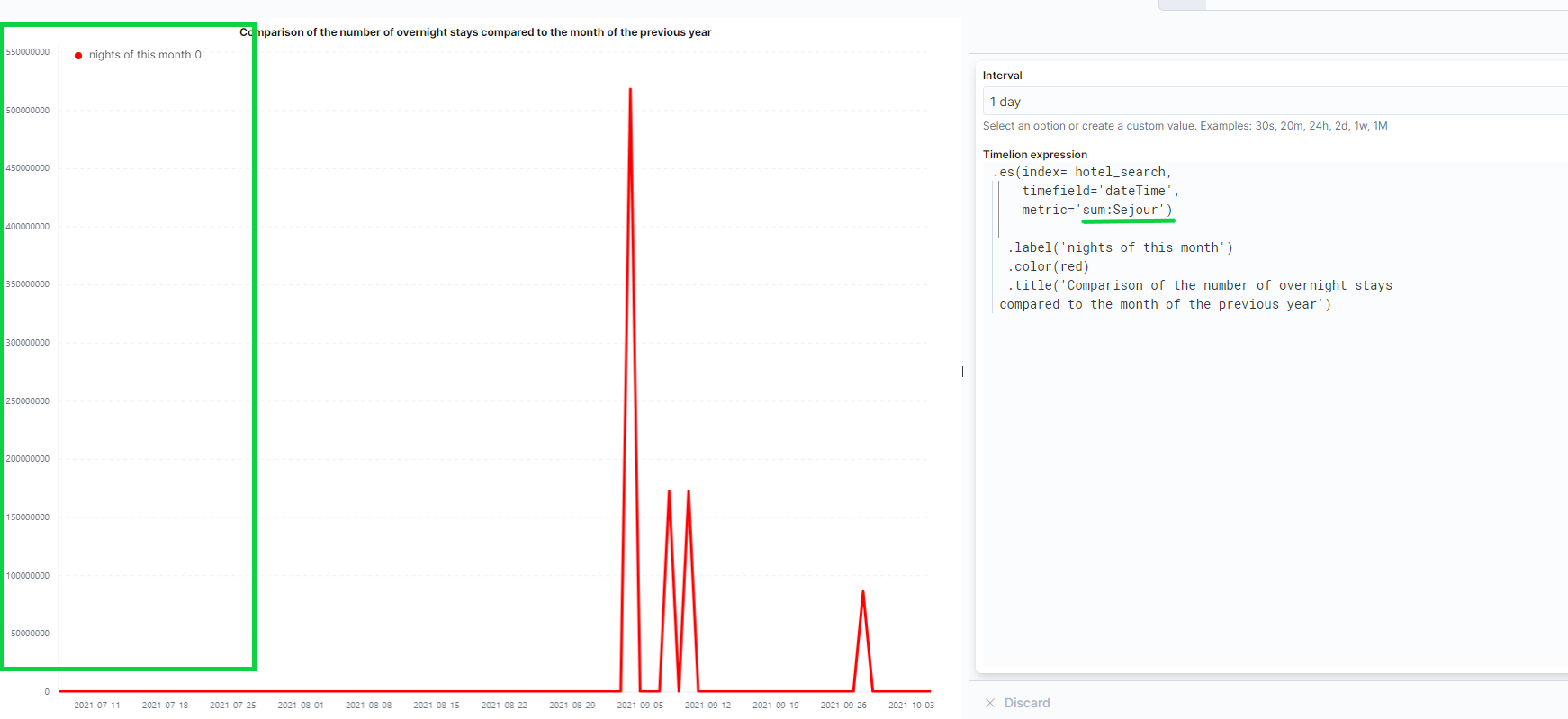The image size is (1568, 719).
Task: Click the 100000000 y-axis value
Action: (x=28, y=576)
